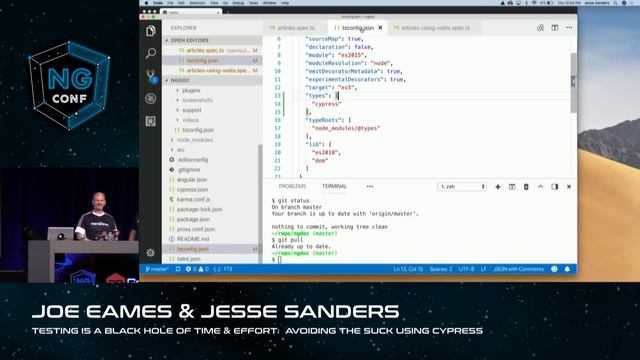Select the 1: zsh terminal dropdown

(x=462, y=187)
